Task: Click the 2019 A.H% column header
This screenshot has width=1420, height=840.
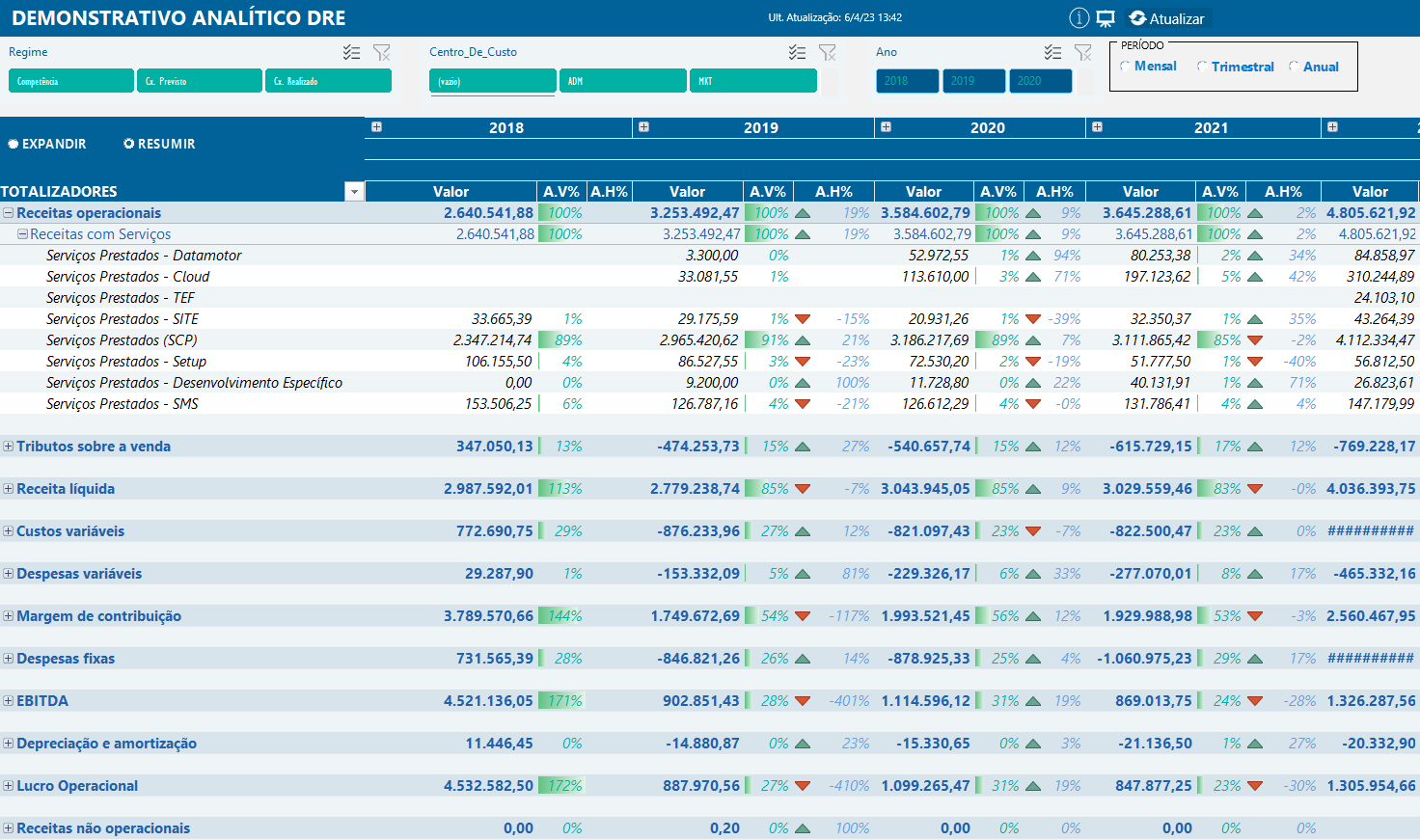Action: (833, 192)
